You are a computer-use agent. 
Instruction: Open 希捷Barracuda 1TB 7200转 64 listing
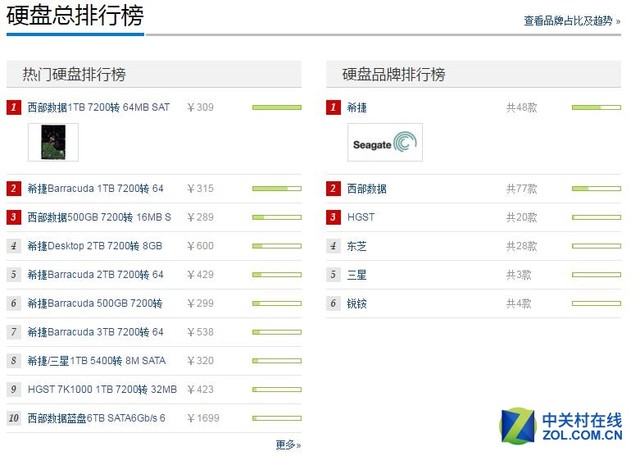pyautogui.click(x=95, y=189)
